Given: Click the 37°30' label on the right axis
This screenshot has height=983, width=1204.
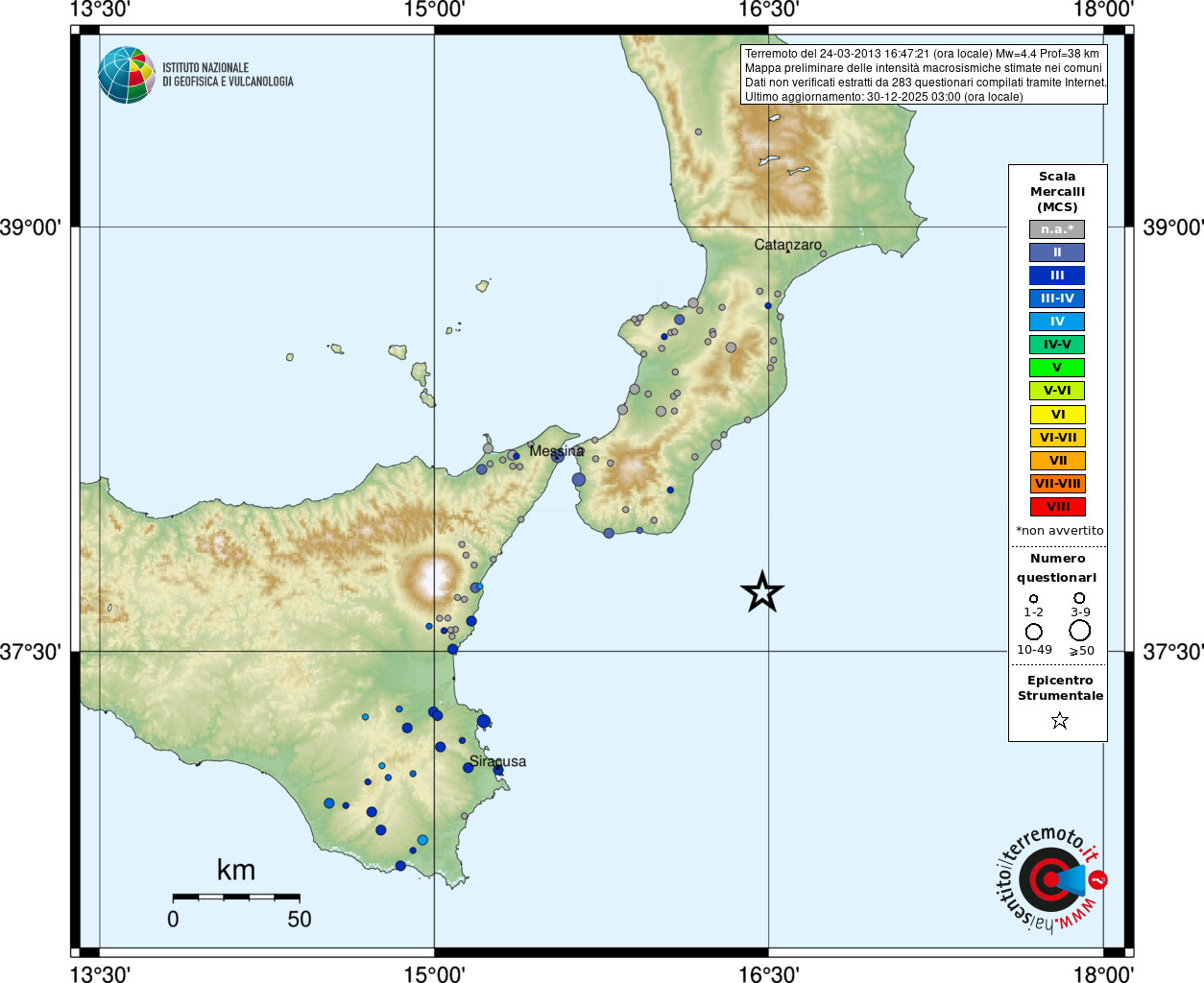Looking at the screenshot, I should [x=1173, y=652].
